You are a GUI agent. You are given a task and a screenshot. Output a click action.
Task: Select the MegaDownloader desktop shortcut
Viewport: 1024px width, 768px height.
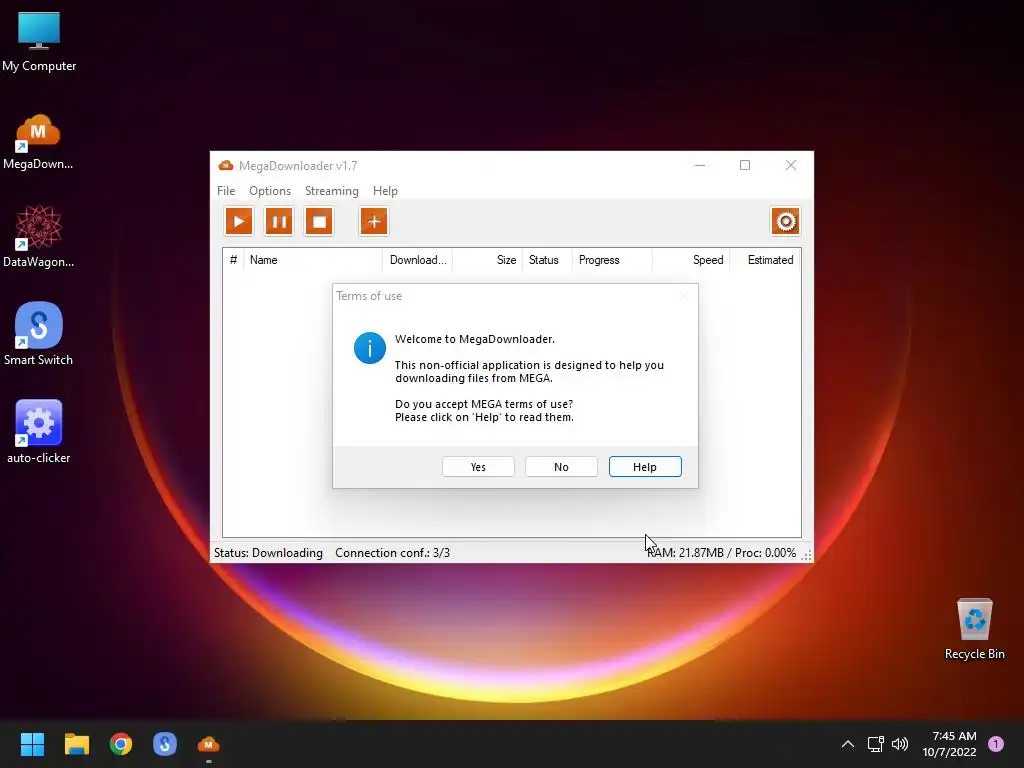point(39,142)
